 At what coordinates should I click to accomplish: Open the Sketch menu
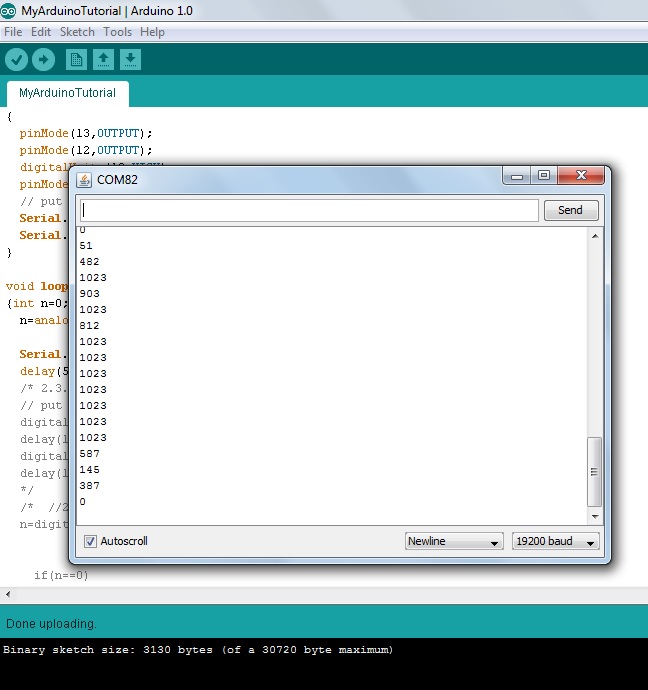coord(77,32)
